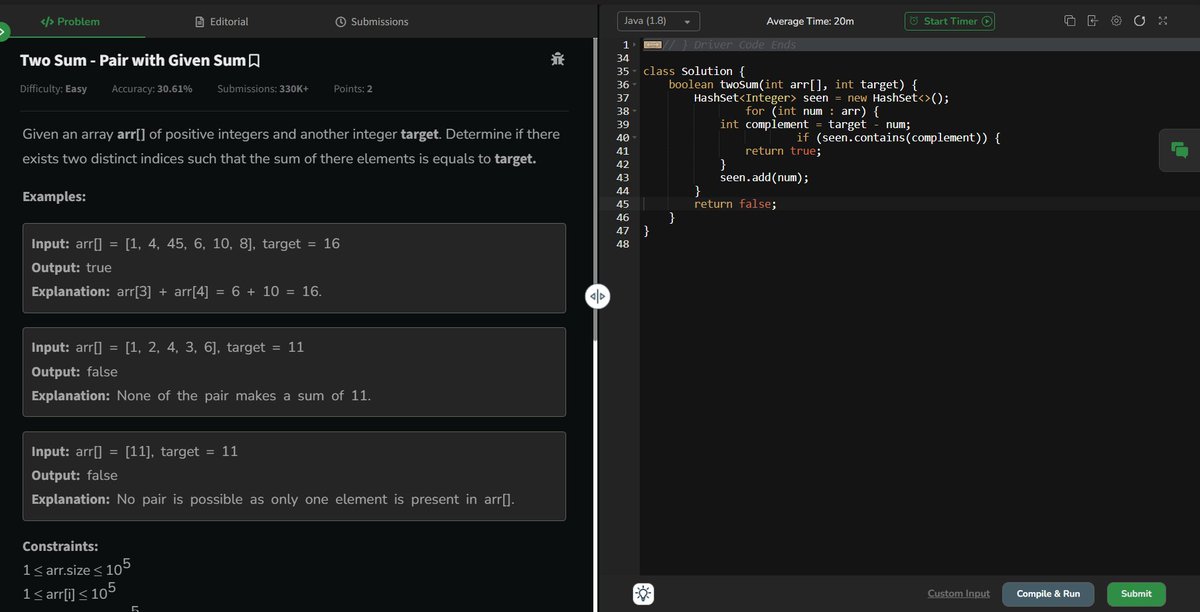
Task: Click Compile & Run button
Action: (1048, 593)
